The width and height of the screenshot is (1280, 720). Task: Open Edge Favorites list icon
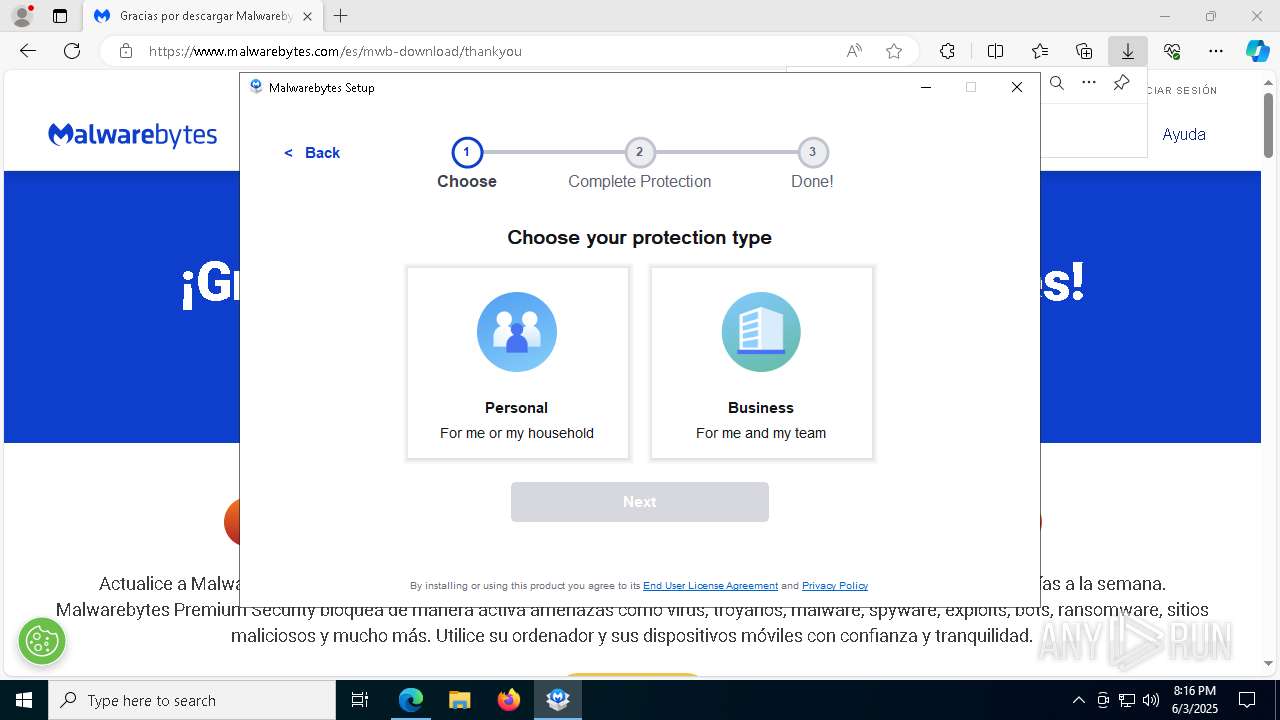(1040, 51)
